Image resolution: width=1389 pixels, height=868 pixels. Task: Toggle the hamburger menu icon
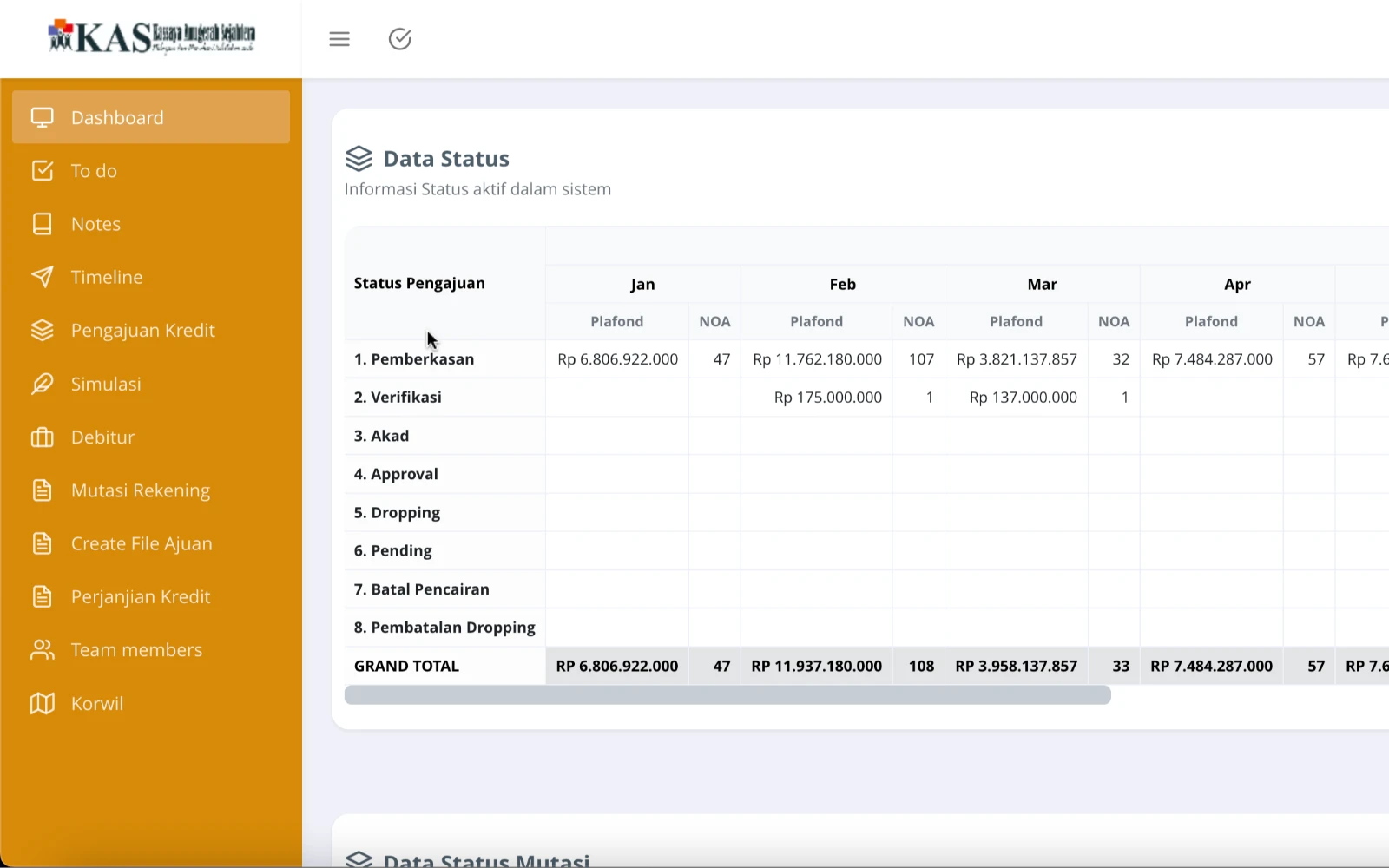pos(339,39)
